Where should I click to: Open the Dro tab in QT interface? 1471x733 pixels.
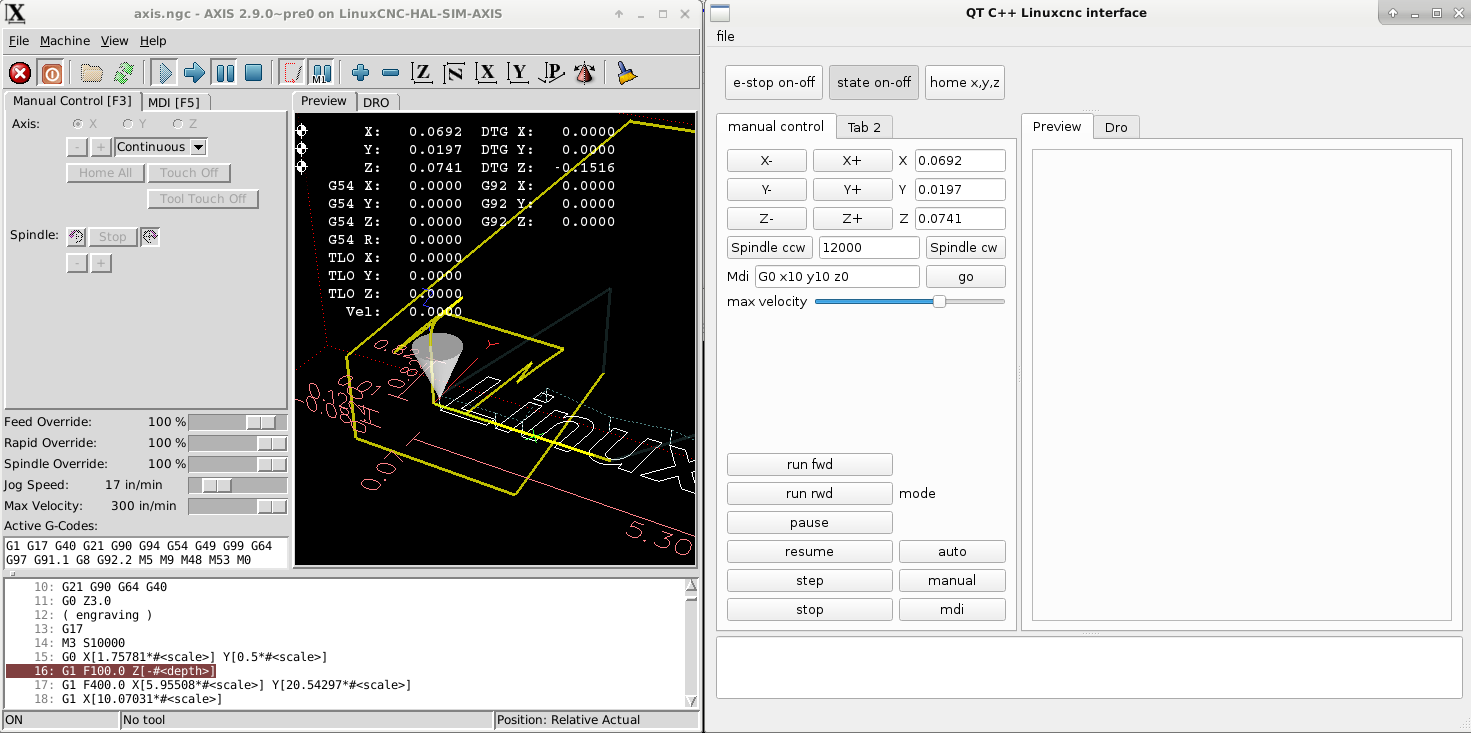click(1116, 127)
